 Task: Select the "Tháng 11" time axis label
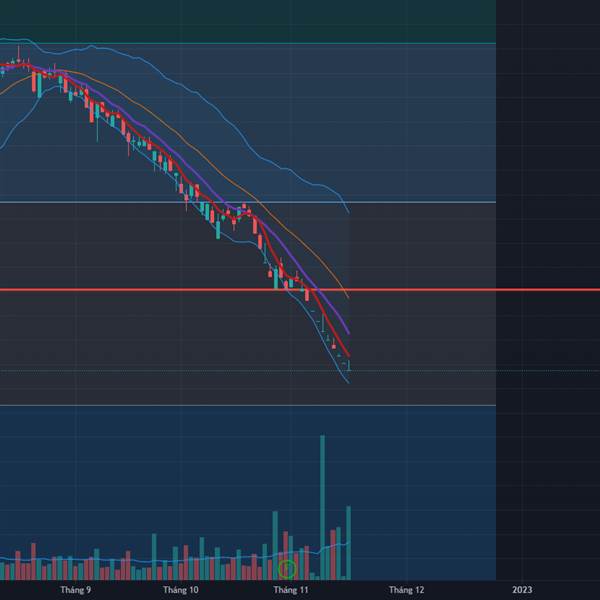[x=291, y=590]
